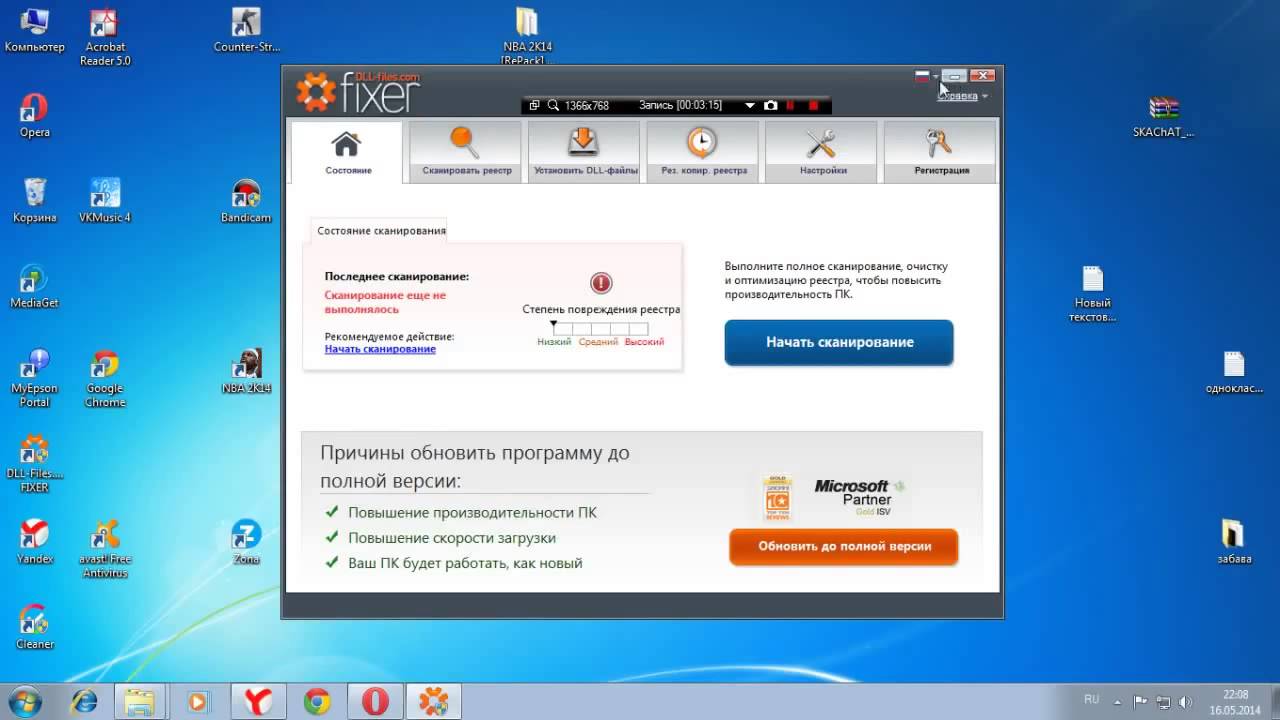Click the Запись [00:03:15] recording timer

pyautogui.click(x=680, y=105)
